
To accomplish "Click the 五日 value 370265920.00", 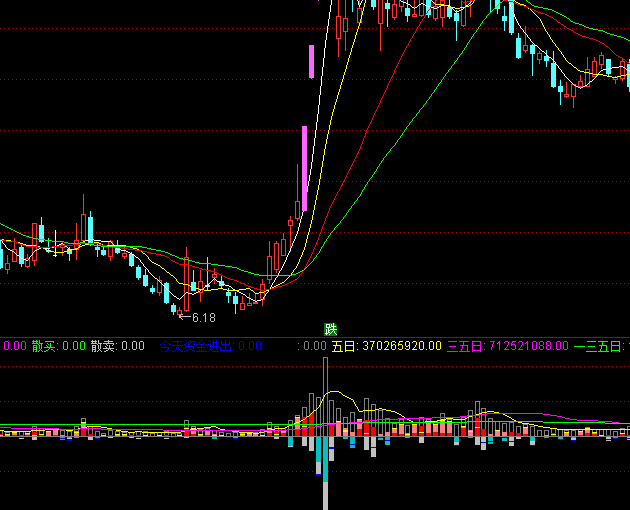I will (400, 347).
